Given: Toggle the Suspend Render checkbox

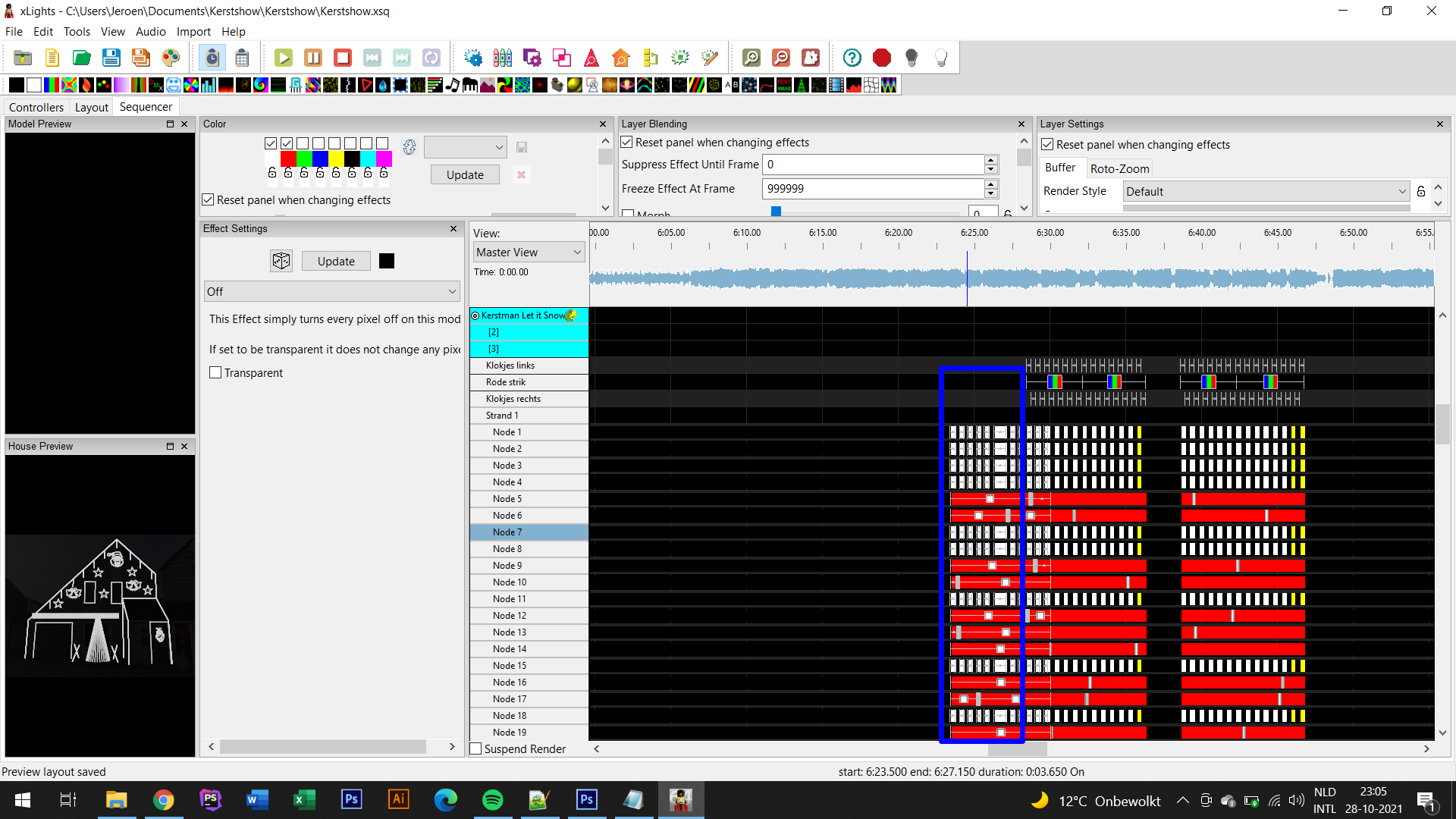Looking at the screenshot, I should click(476, 748).
